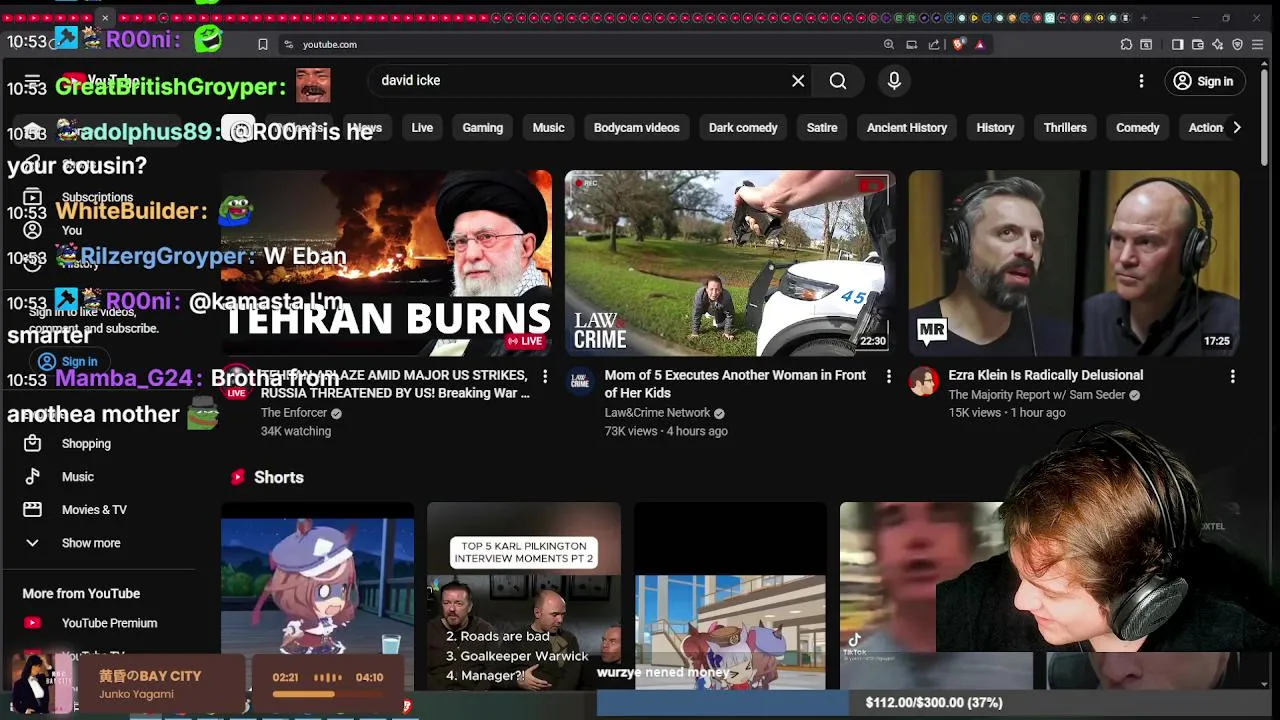
Task: Open the Ezra Klein podcast thumbnail
Action: click(1074, 263)
